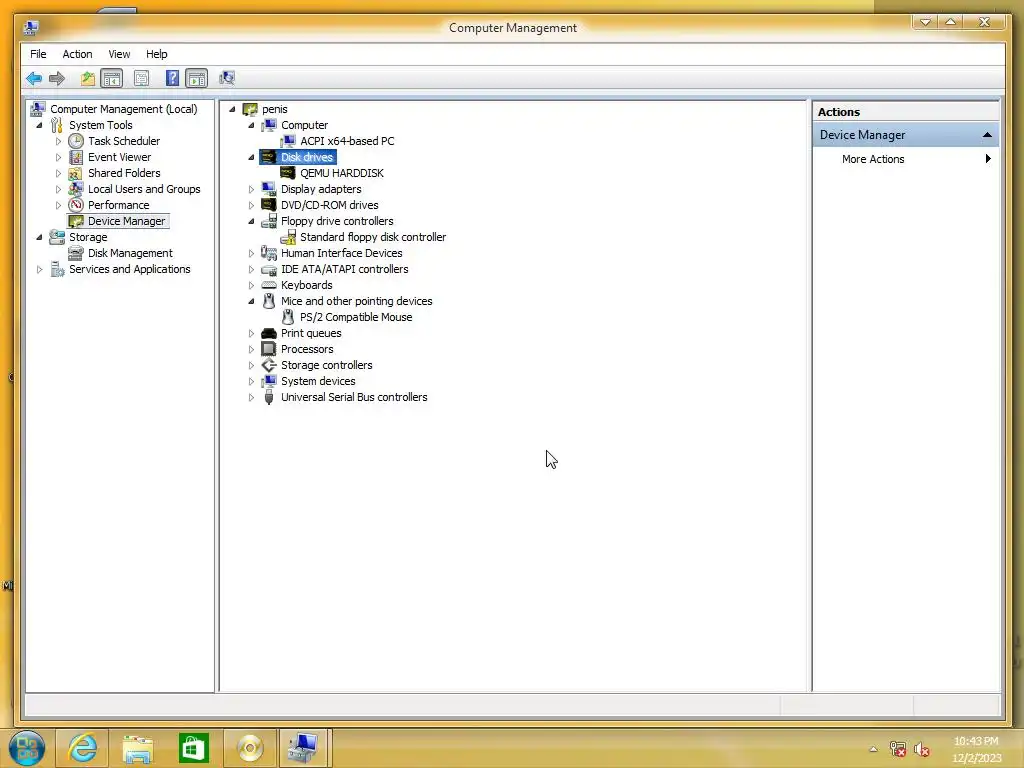Collapse the Disk drives node
This screenshot has height=768, width=1024.
(251, 157)
